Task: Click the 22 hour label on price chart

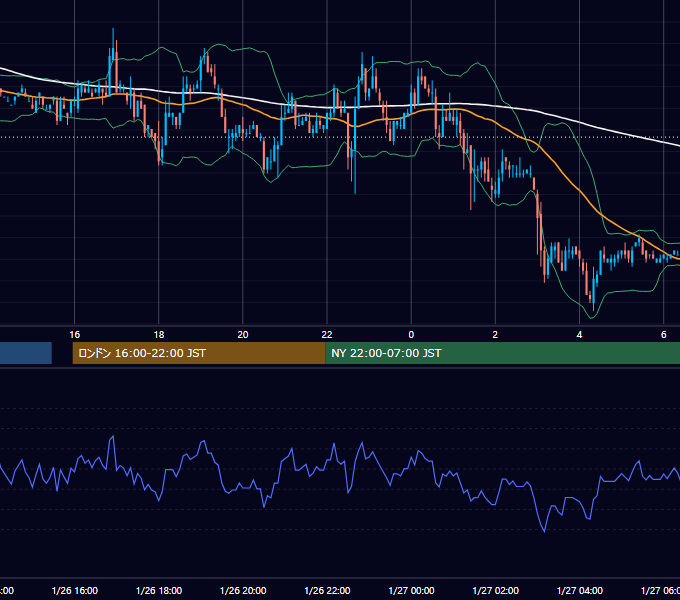Action: [x=327, y=335]
